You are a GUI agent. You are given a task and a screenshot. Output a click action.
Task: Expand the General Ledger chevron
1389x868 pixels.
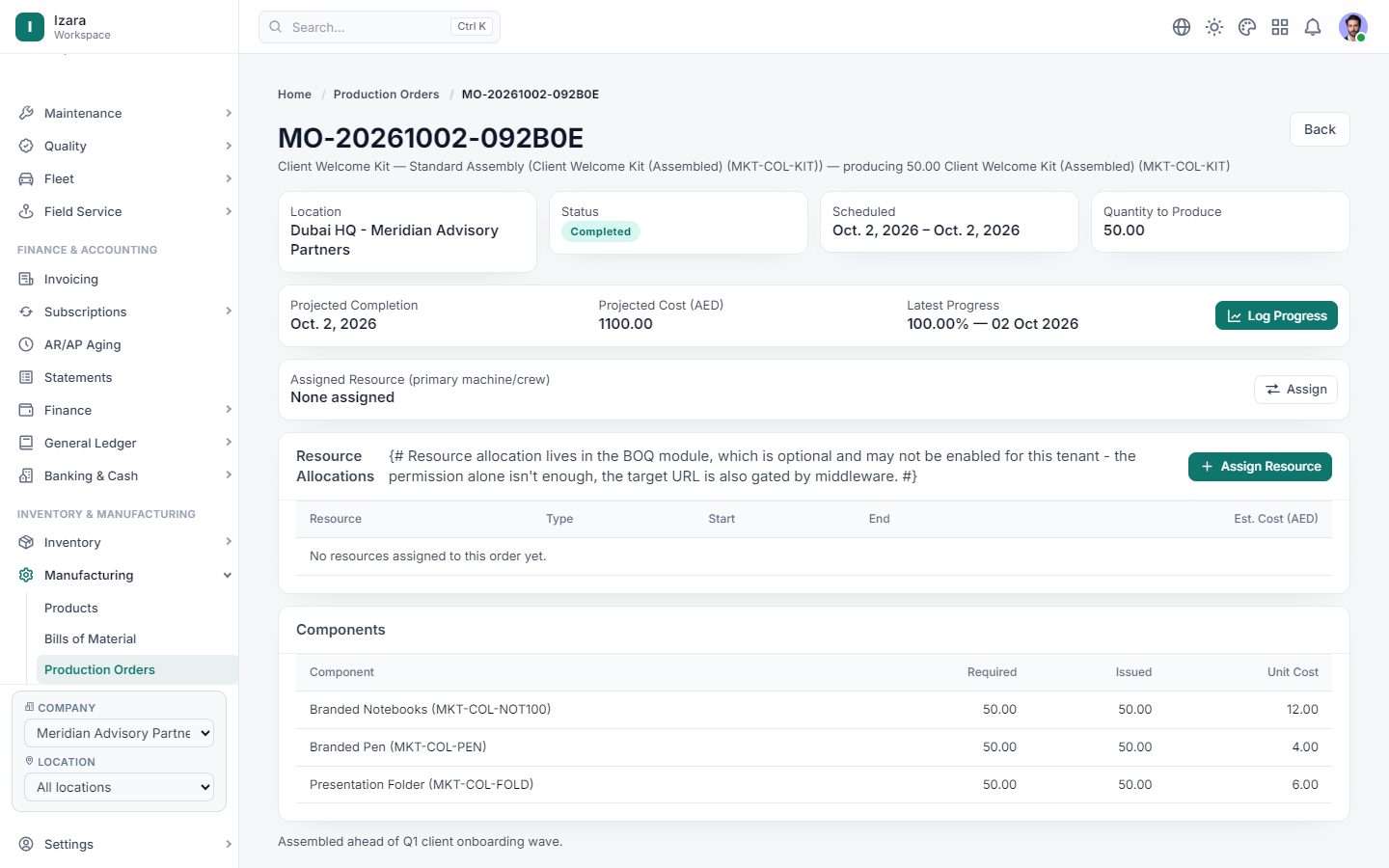point(229,443)
